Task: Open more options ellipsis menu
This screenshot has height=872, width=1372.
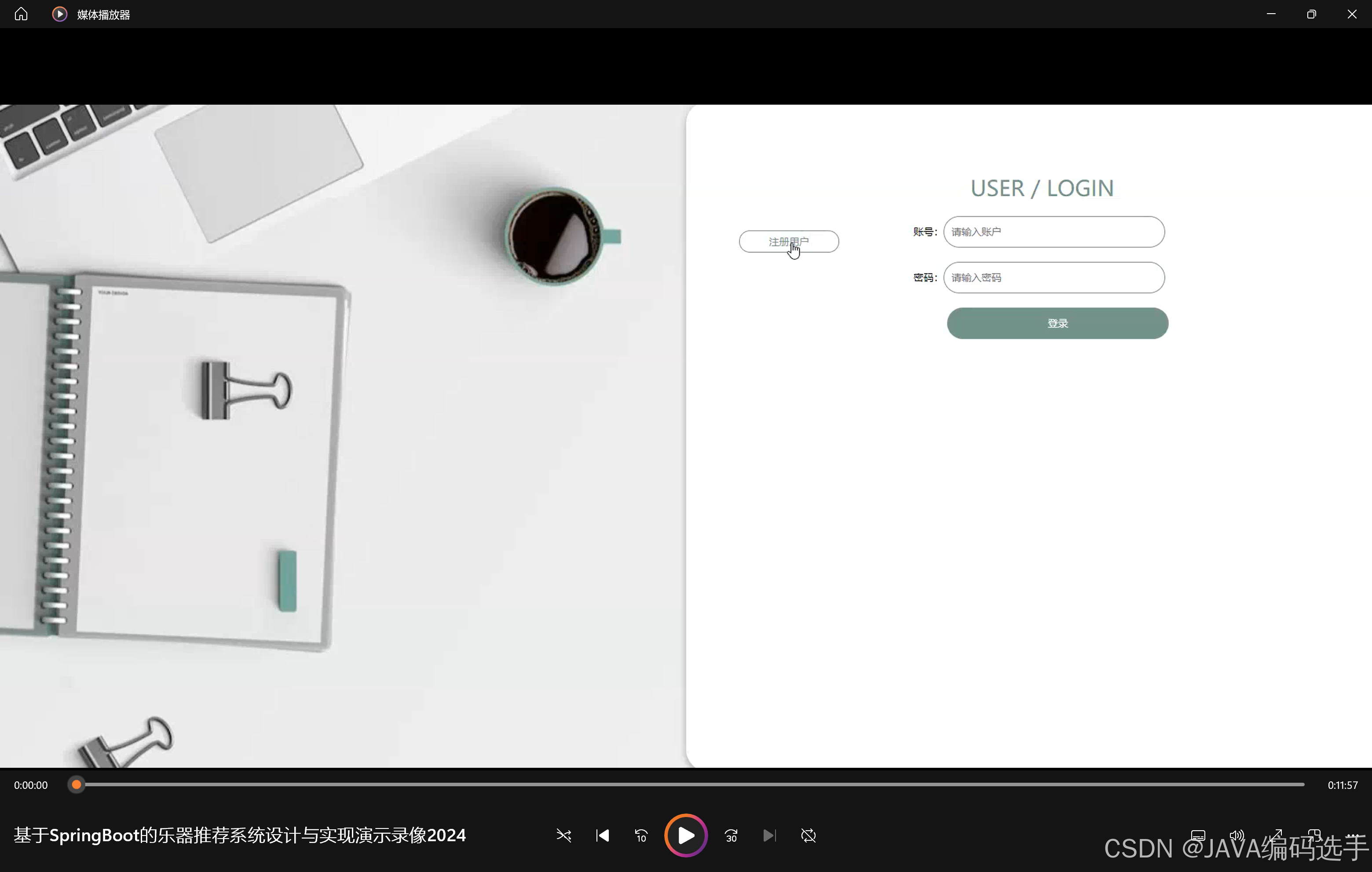Action: (1352, 836)
